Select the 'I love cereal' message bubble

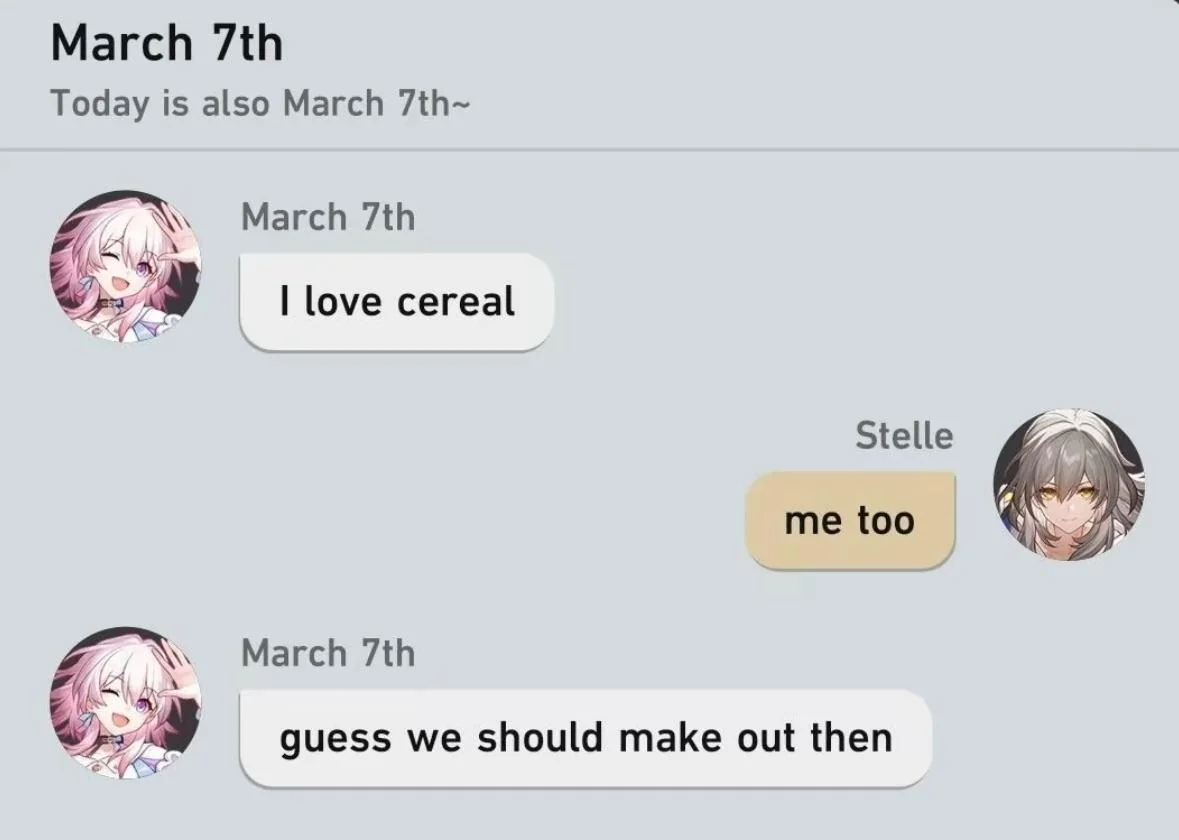click(x=396, y=300)
